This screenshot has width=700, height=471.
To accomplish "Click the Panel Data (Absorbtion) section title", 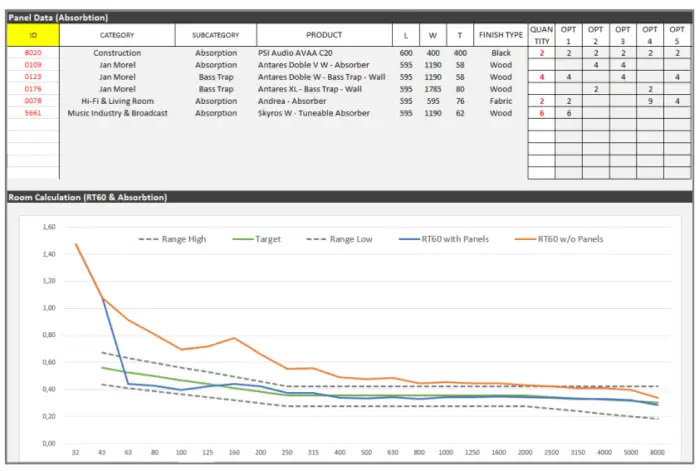I will click(x=58, y=17).
